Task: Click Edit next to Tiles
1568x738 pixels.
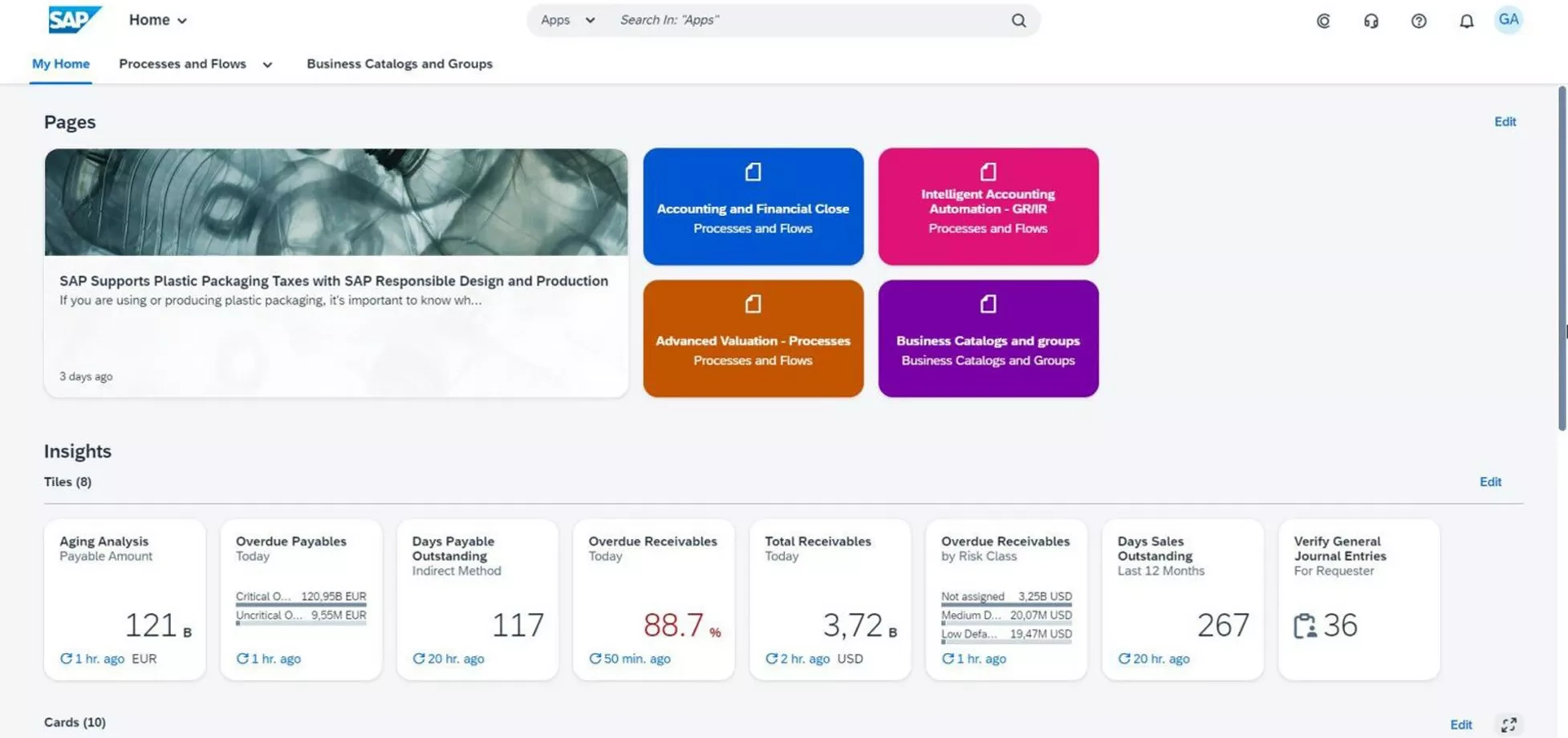Action: click(x=1489, y=481)
